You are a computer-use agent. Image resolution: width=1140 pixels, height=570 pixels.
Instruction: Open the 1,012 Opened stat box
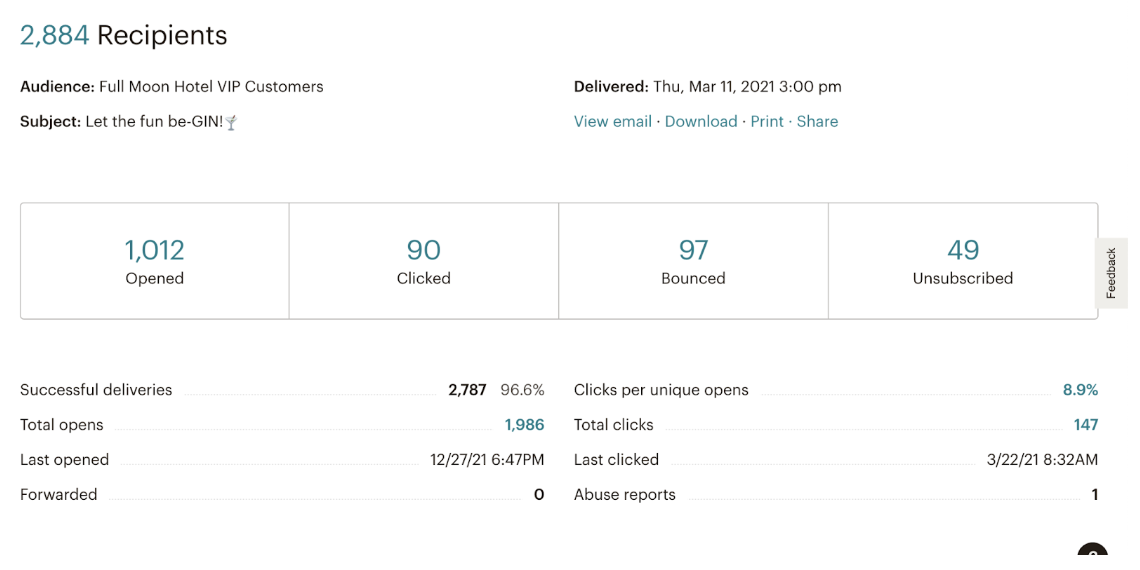pyautogui.click(x=155, y=261)
